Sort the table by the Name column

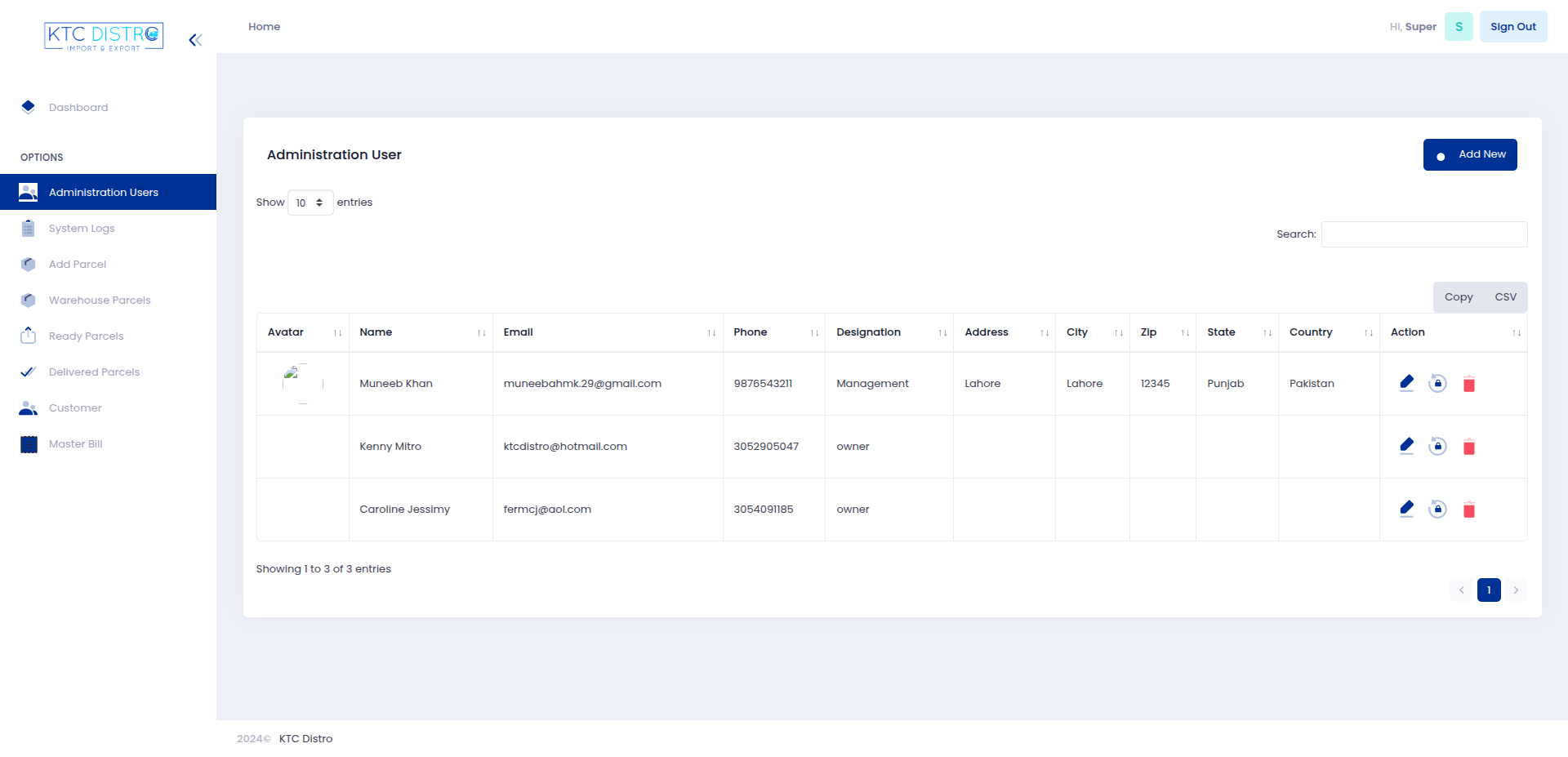(x=376, y=332)
